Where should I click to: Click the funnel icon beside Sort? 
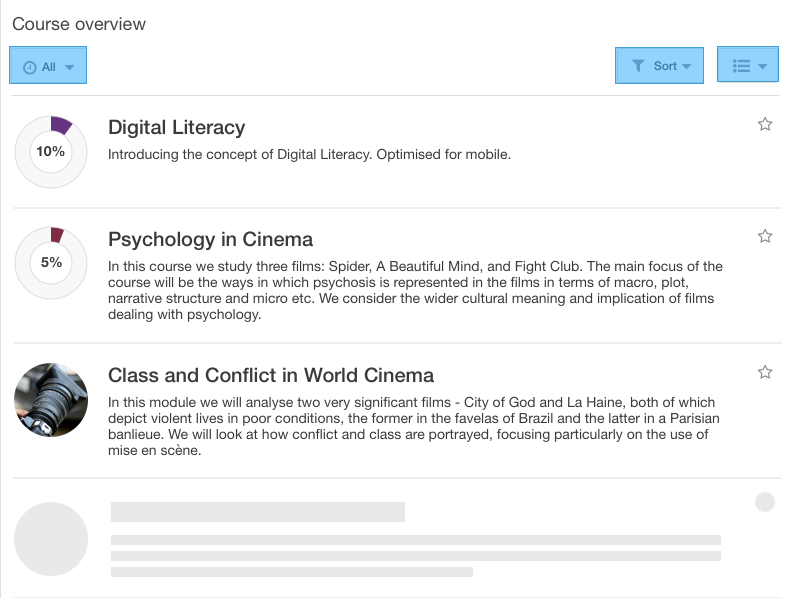click(x=638, y=66)
